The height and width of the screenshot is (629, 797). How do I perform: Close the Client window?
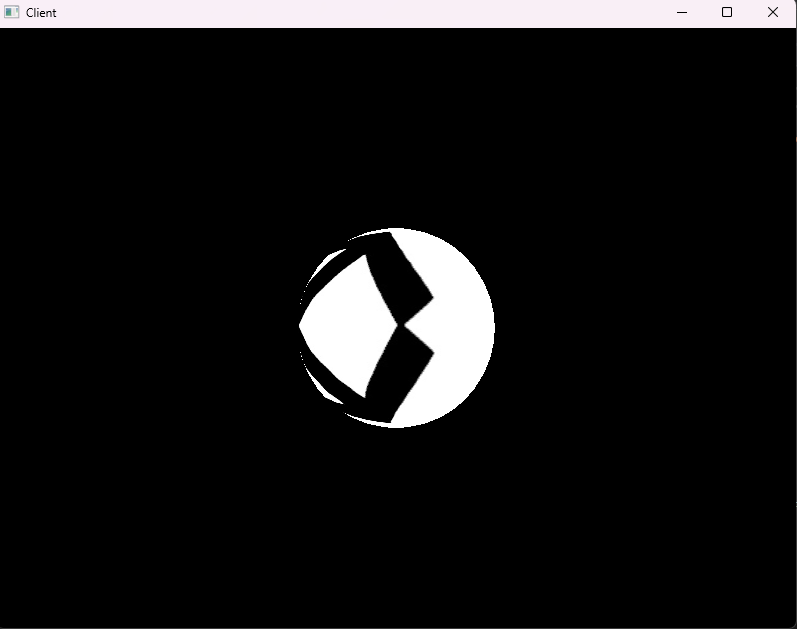[x=773, y=12]
